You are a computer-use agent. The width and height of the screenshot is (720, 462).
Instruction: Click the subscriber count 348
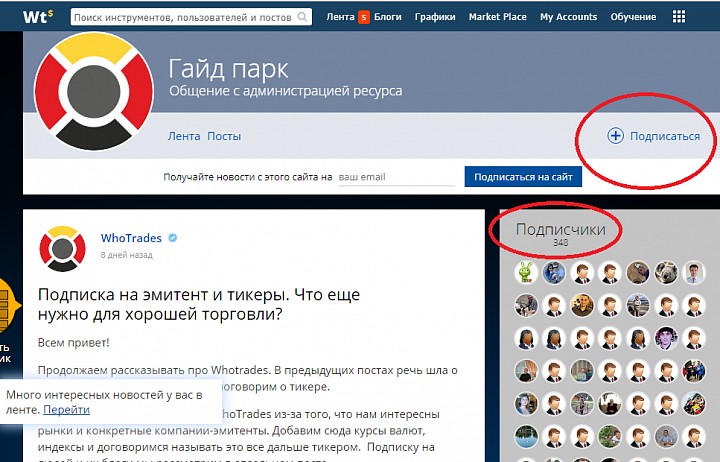[560, 242]
